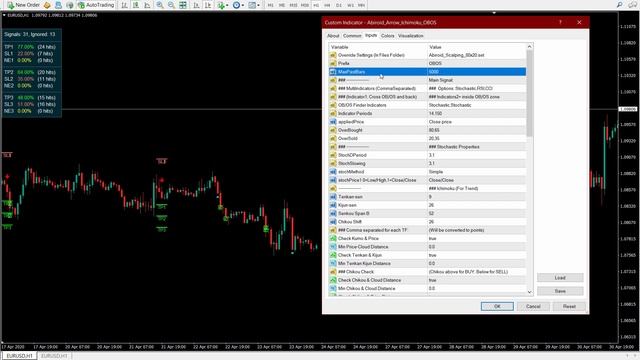The image size is (640, 360).
Task: Select the MaxPastBars variable row
Action: [427, 72]
